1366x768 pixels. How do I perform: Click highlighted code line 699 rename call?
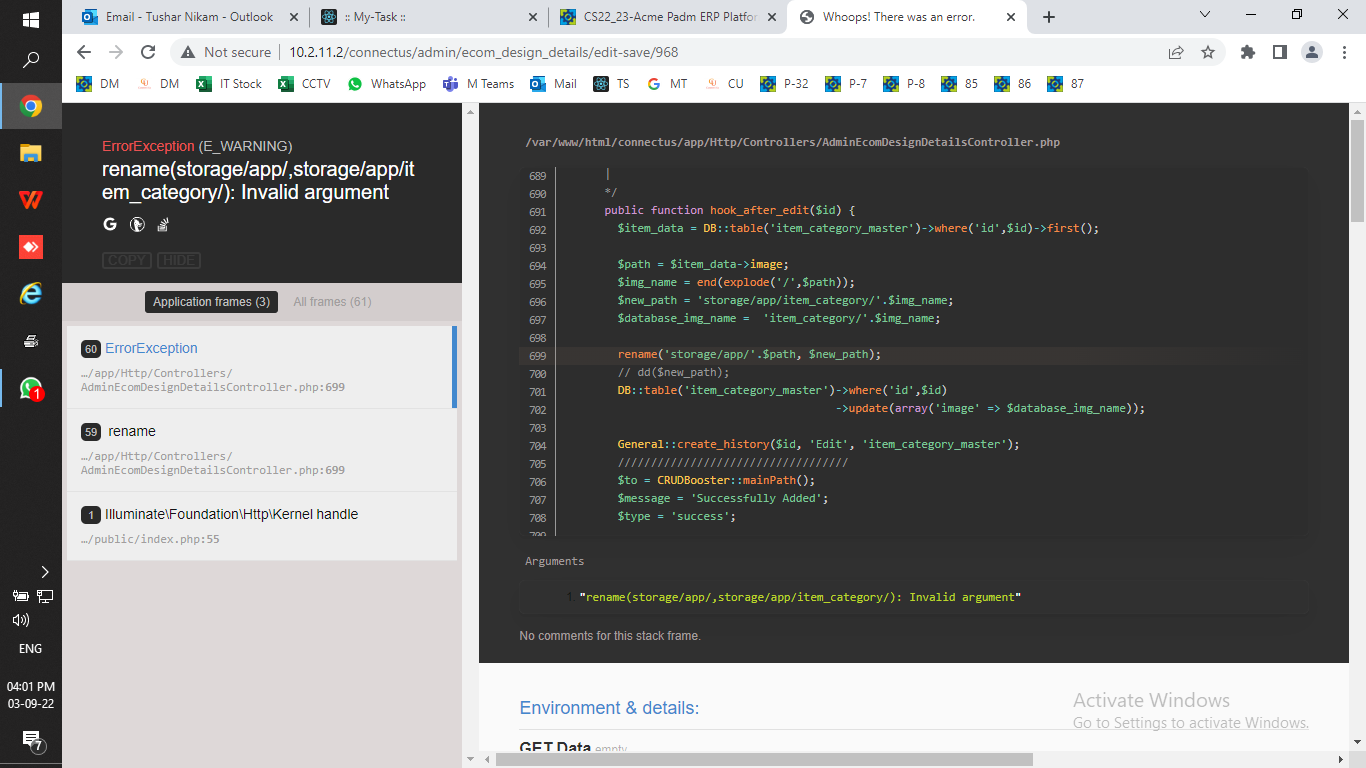(x=748, y=354)
